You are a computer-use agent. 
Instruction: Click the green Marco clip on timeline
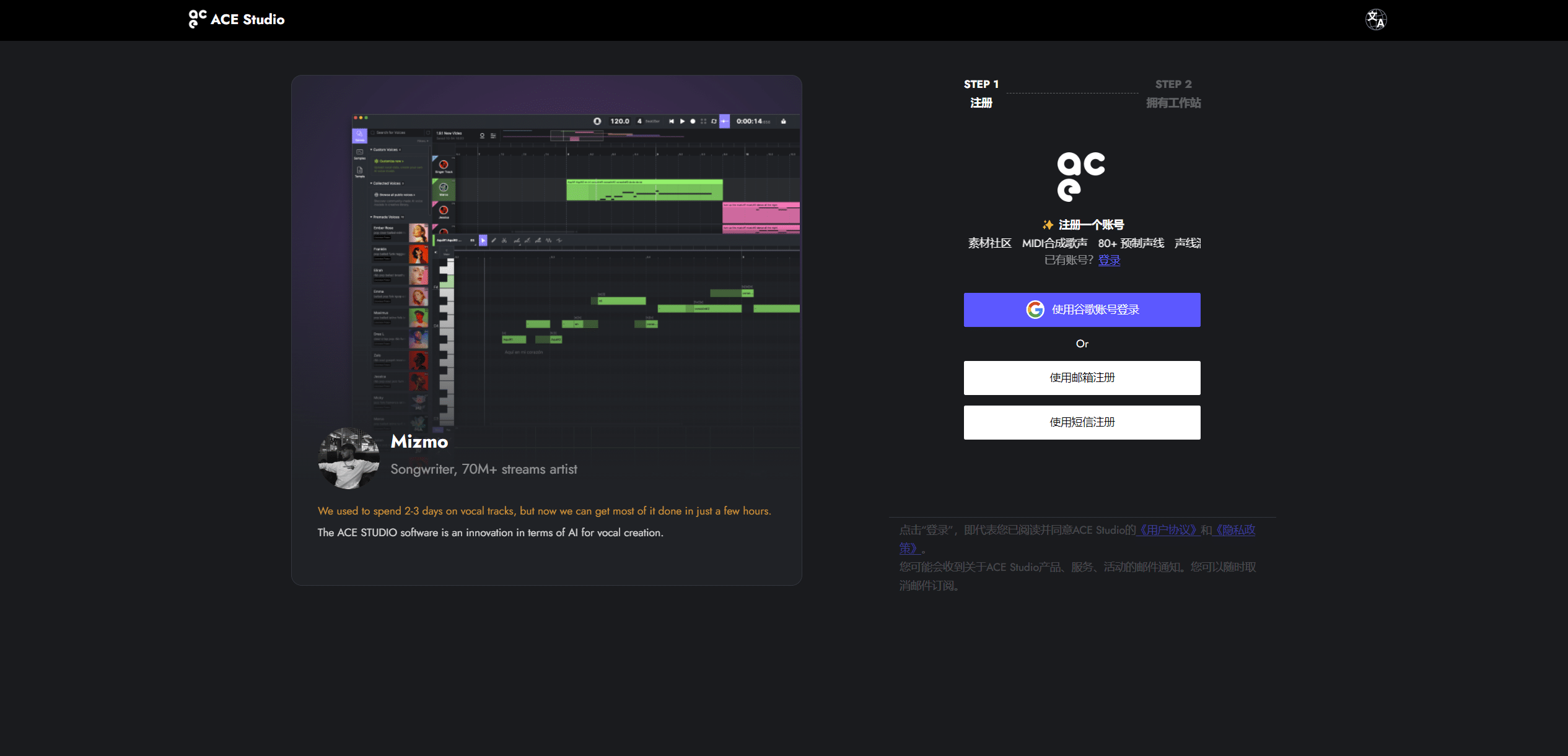[x=644, y=190]
